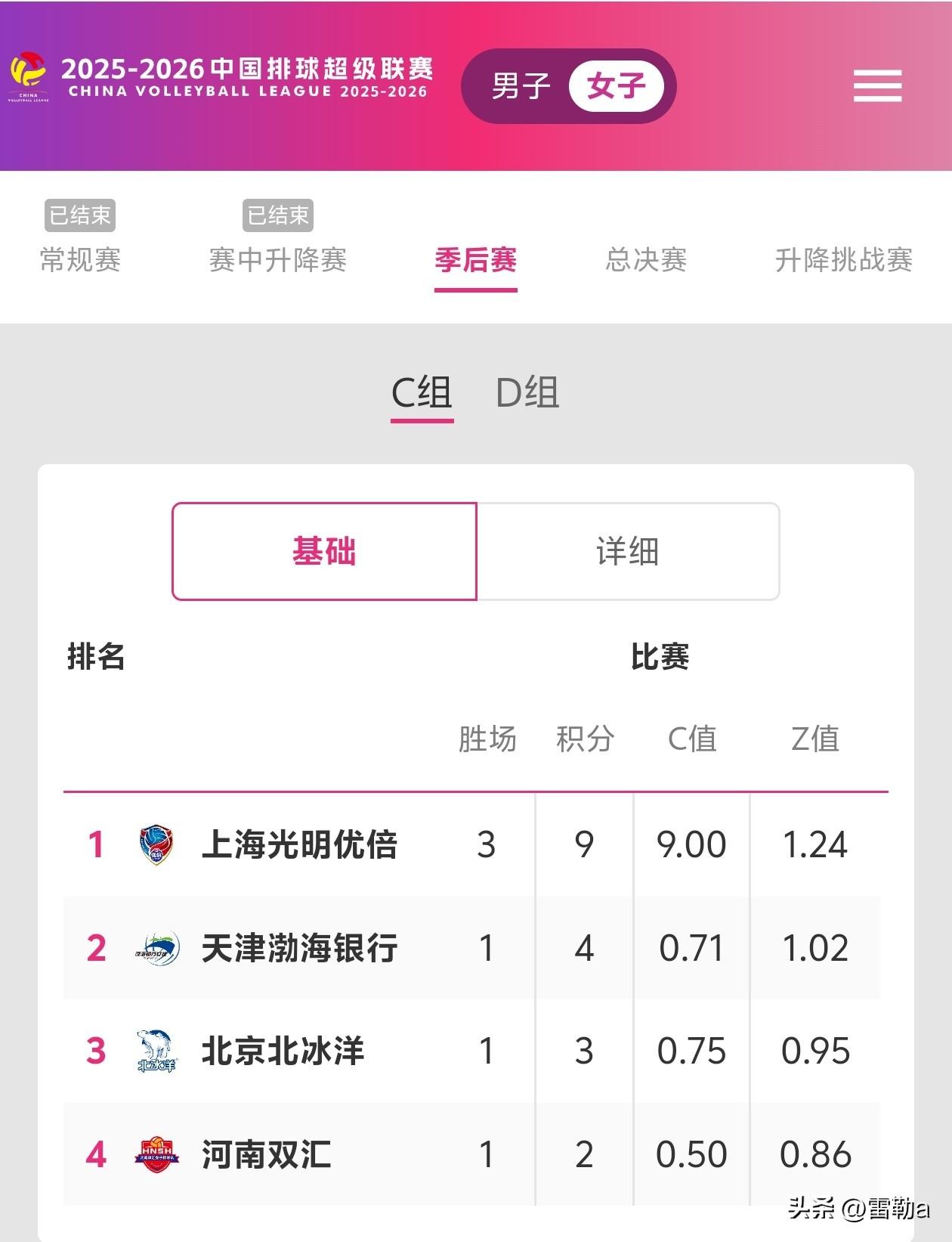Open the 赛中升降赛 tab
Screen dimensions: 952x1242
(277, 259)
